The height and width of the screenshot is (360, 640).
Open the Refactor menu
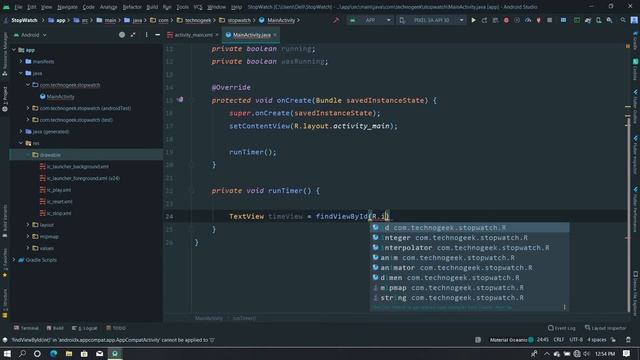pyautogui.click(x=132, y=7)
